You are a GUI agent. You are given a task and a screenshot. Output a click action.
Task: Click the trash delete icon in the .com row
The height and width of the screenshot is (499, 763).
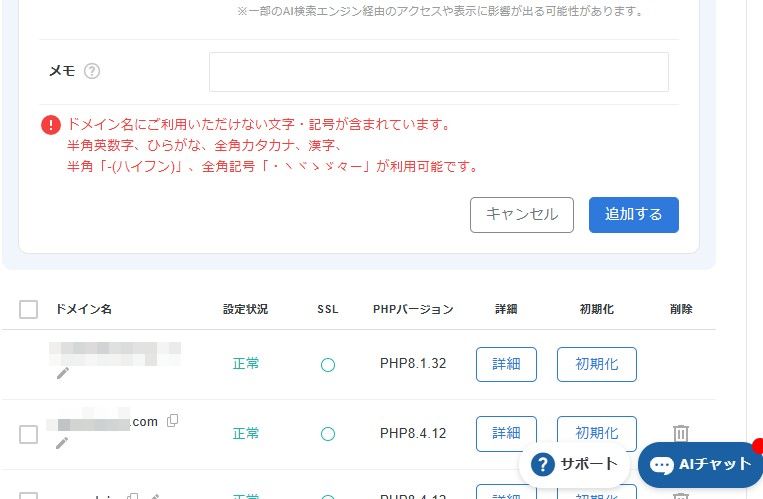pyautogui.click(x=681, y=433)
